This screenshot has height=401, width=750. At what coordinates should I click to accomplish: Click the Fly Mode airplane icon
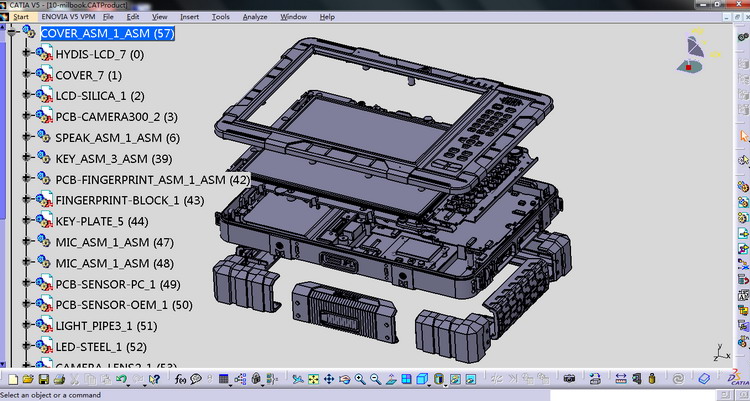pyautogui.click(x=298, y=379)
